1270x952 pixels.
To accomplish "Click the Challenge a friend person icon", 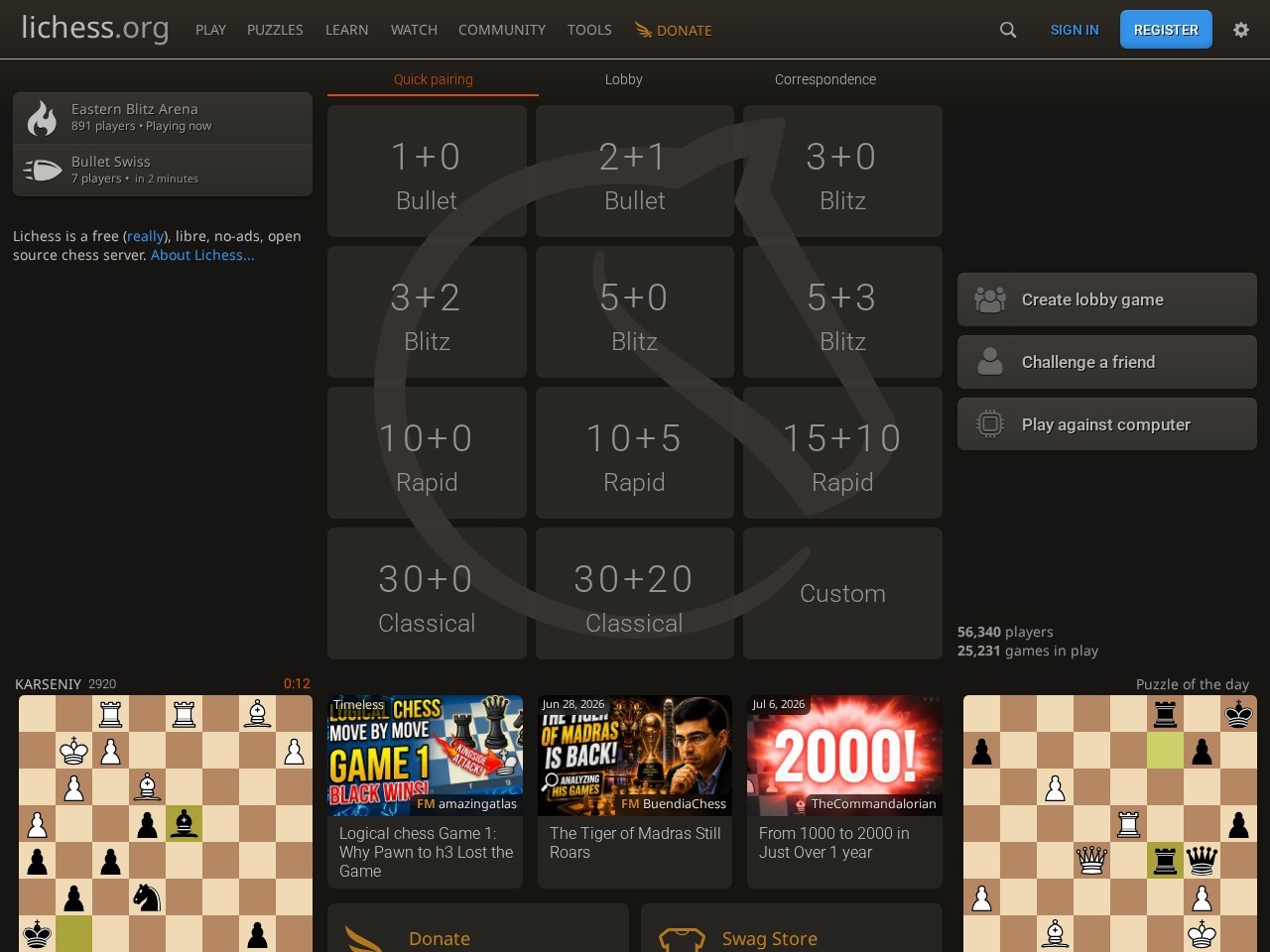I will click(x=990, y=362).
